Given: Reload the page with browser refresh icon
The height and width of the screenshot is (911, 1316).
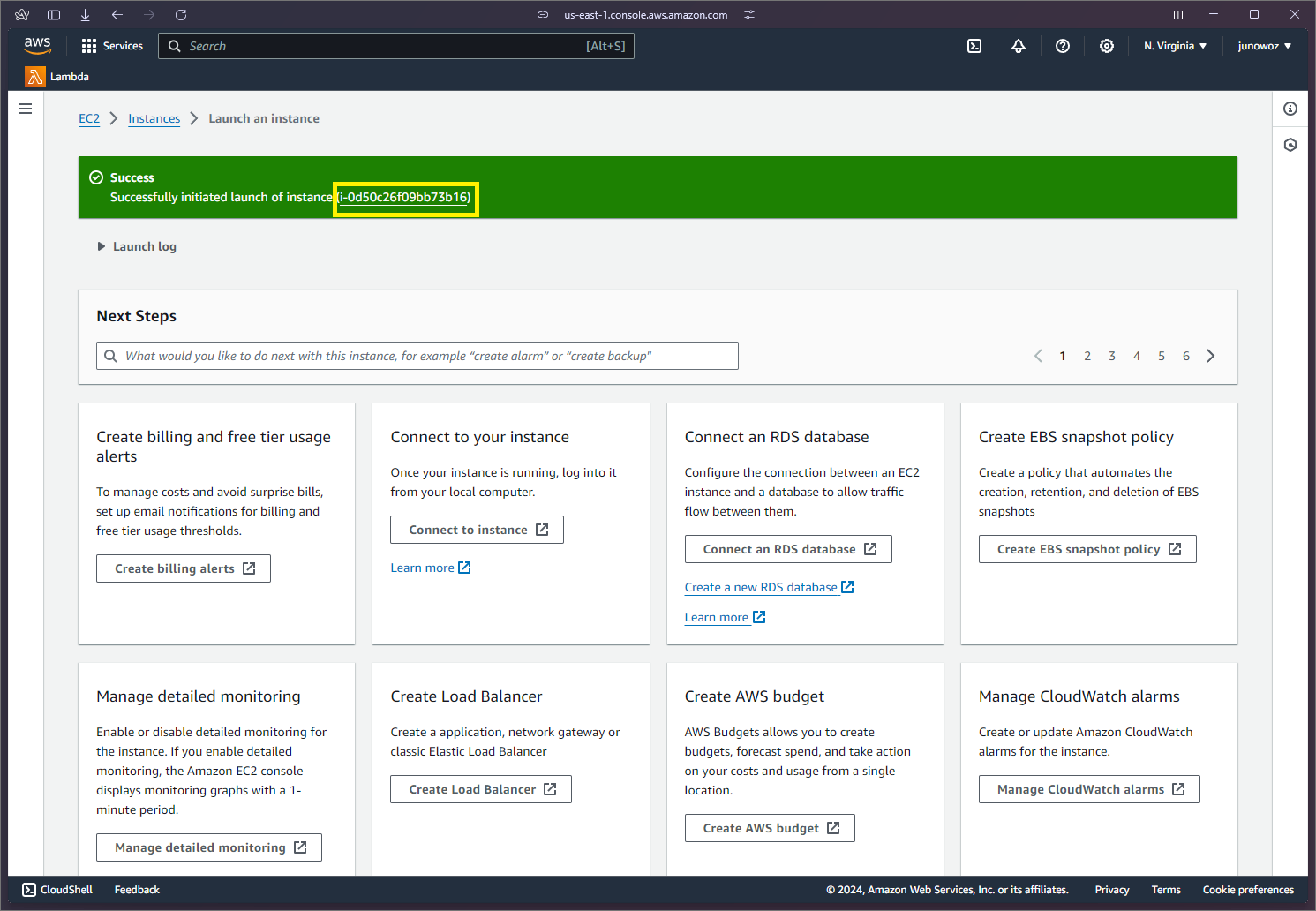Looking at the screenshot, I should tap(181, 15).
